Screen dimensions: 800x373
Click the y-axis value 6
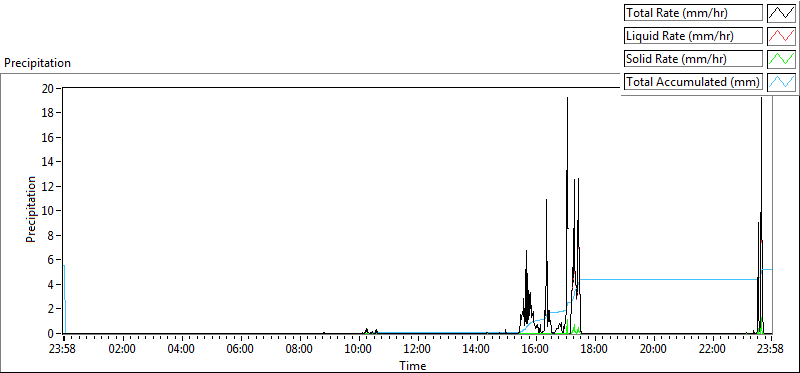(51, 260)
